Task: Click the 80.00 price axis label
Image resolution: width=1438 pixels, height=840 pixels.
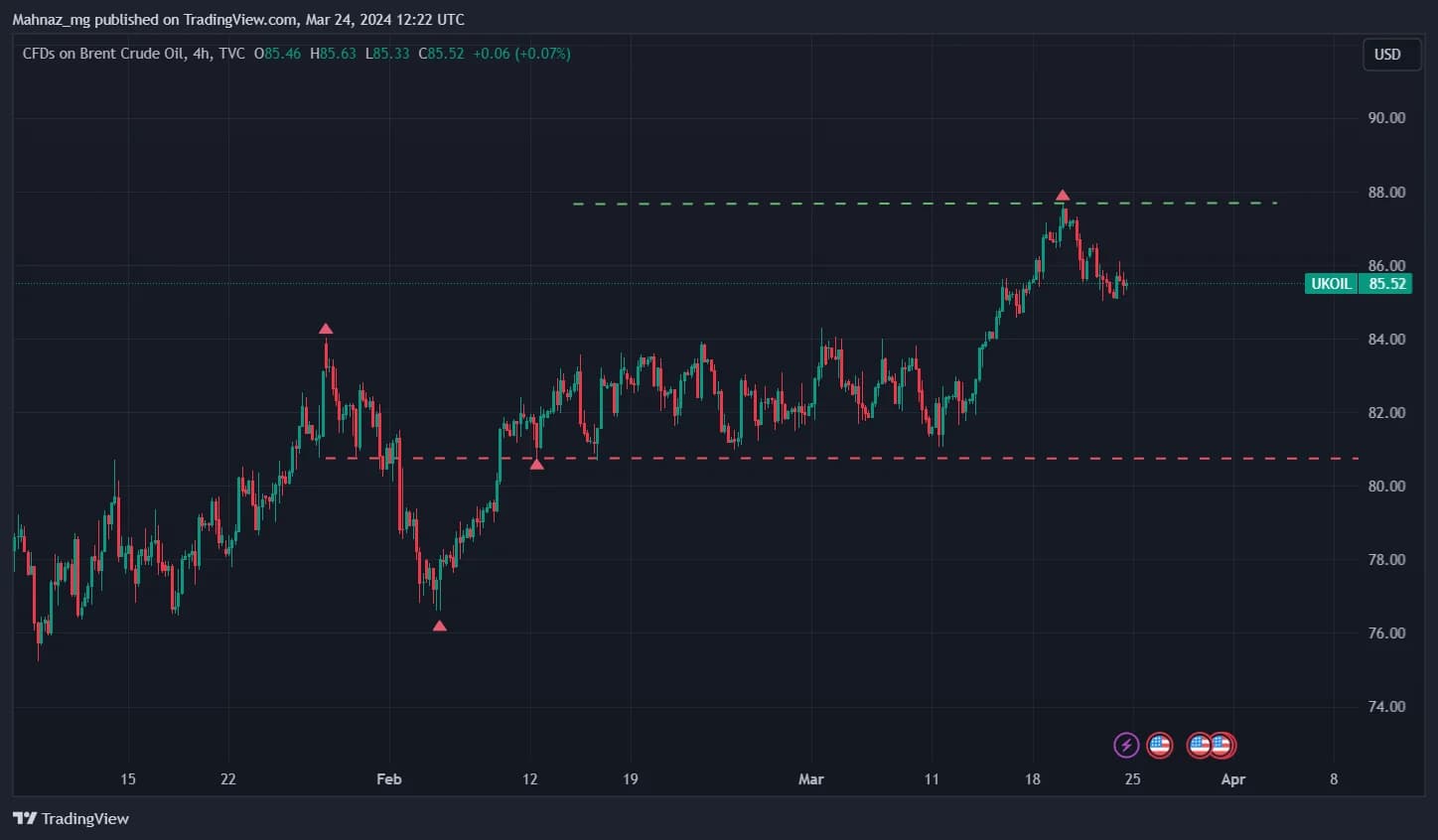Action: tap(1386, 486)
